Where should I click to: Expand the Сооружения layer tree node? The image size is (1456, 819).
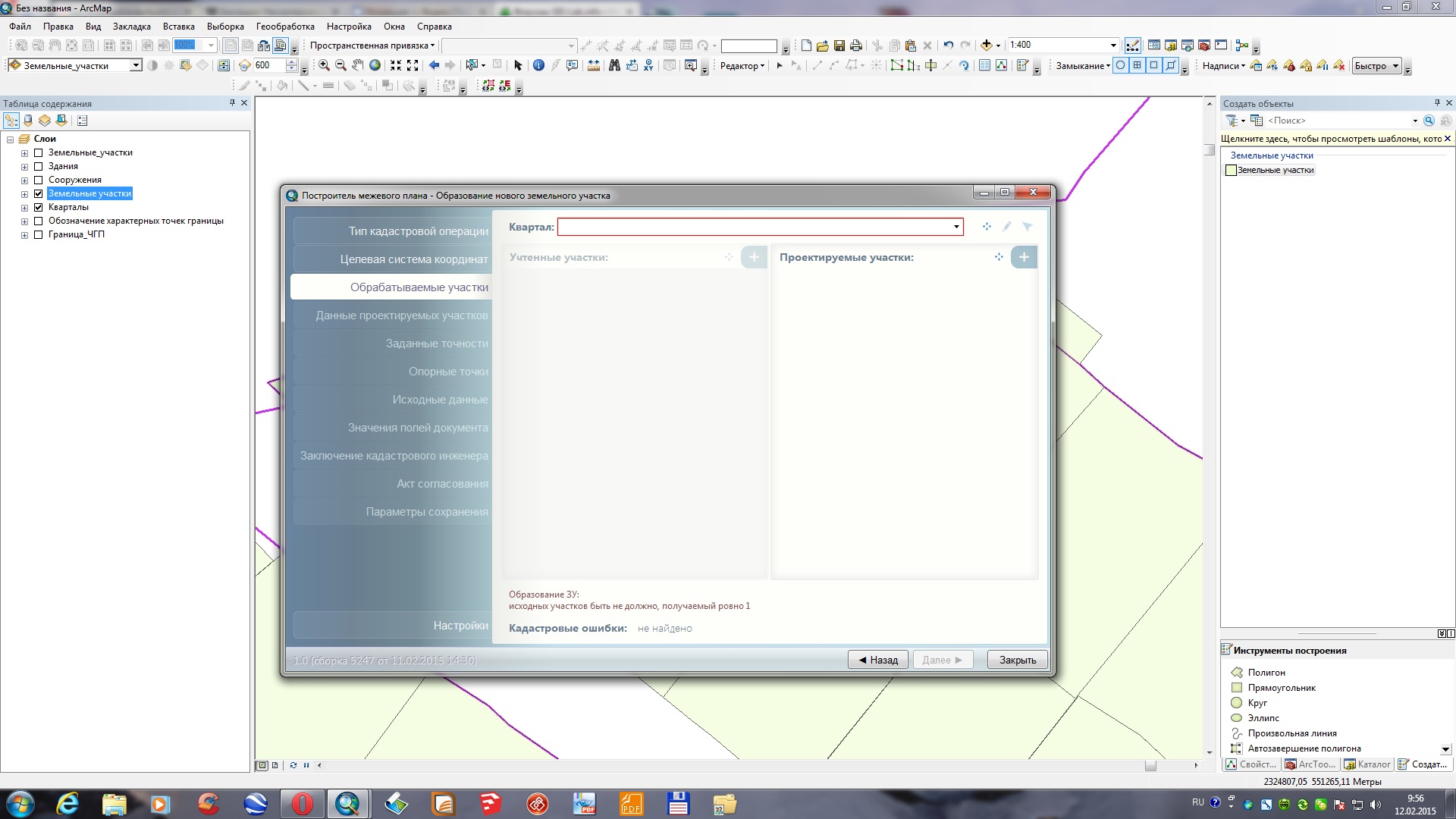click(24, 180)
